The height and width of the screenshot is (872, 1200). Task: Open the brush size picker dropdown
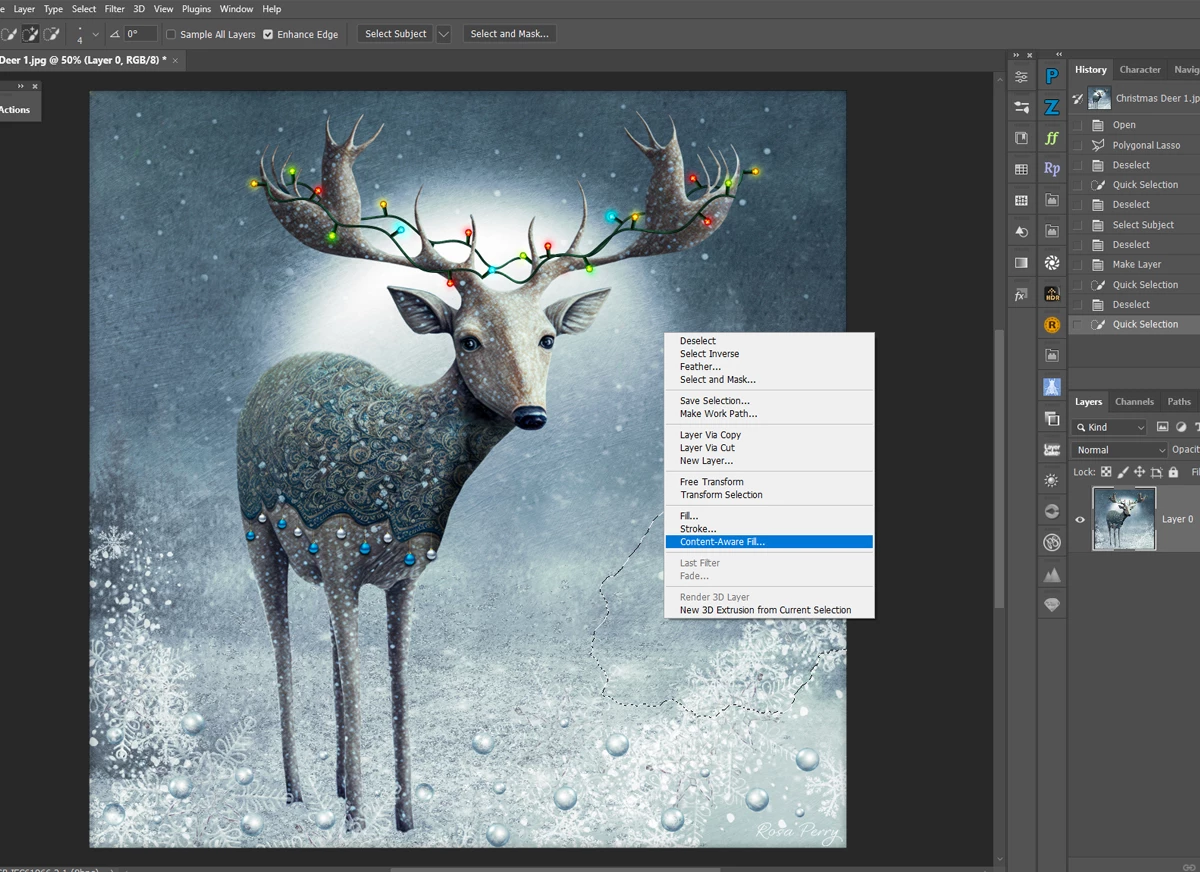pos(96,34)
